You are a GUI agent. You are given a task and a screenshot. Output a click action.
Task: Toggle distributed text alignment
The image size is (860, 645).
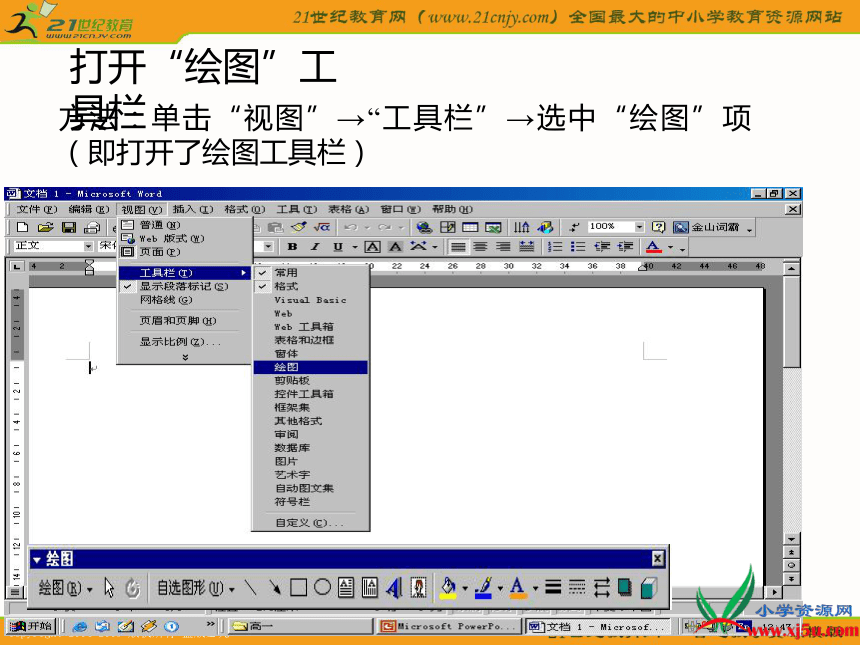[x=527, y=247]
